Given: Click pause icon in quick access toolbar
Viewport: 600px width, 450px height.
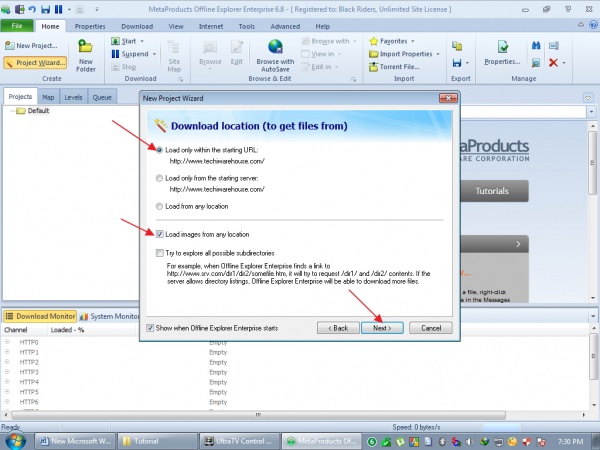Looking at the screenshot, I should [x=58, y=9].
